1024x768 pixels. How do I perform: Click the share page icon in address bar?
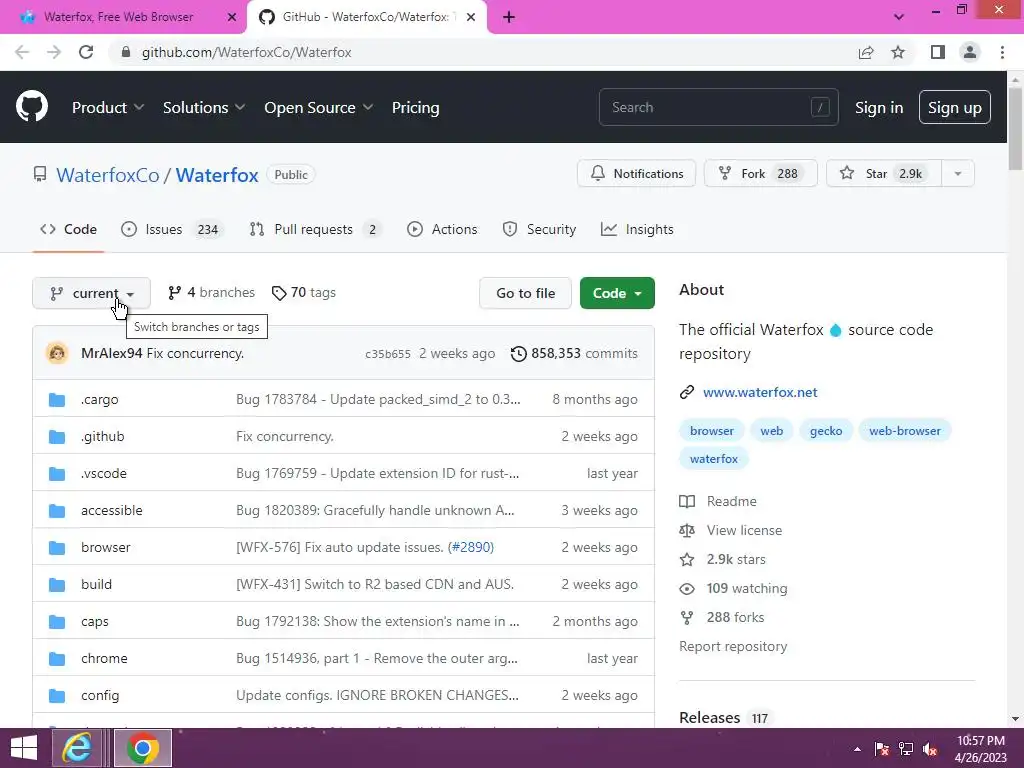click(x=866, y=52)
